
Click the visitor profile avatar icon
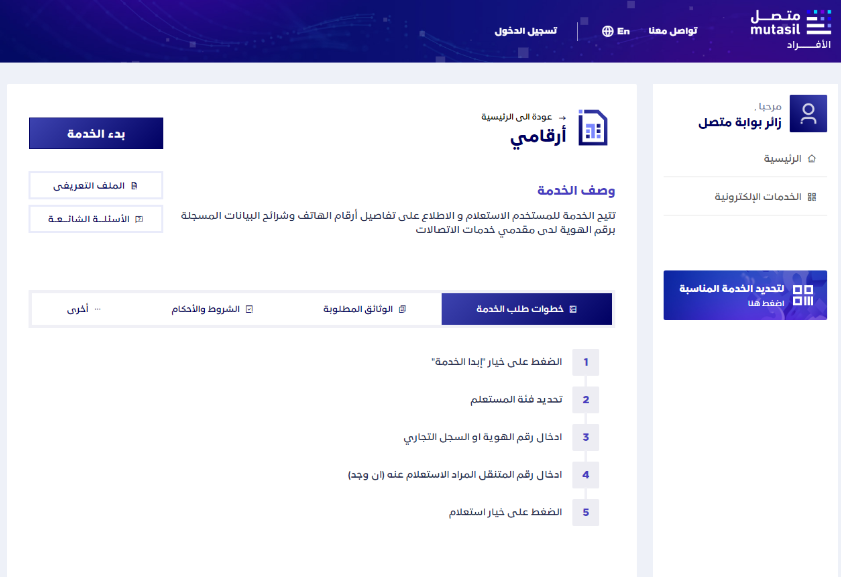(x=808, y=114)
